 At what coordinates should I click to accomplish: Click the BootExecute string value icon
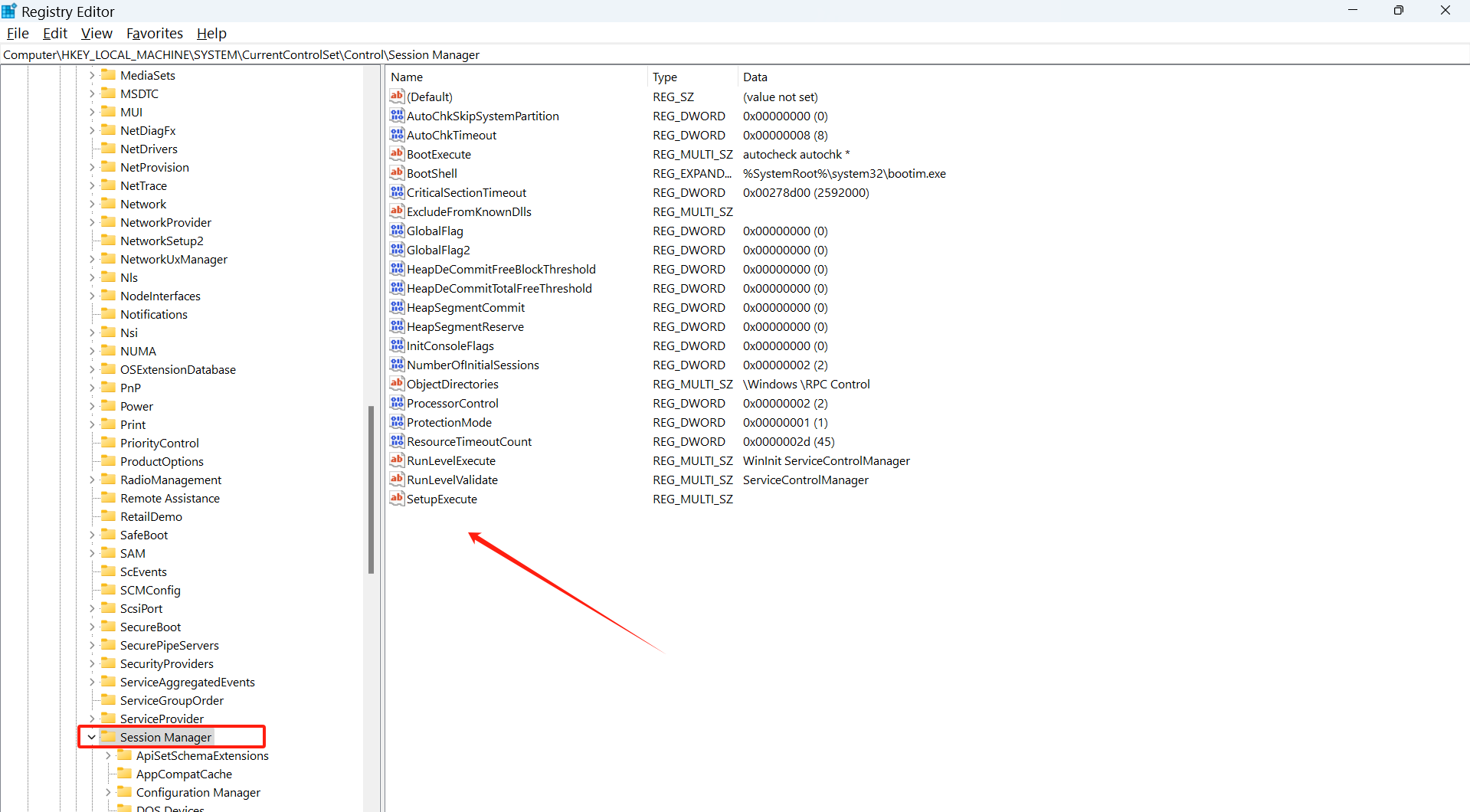coord(397,153)
